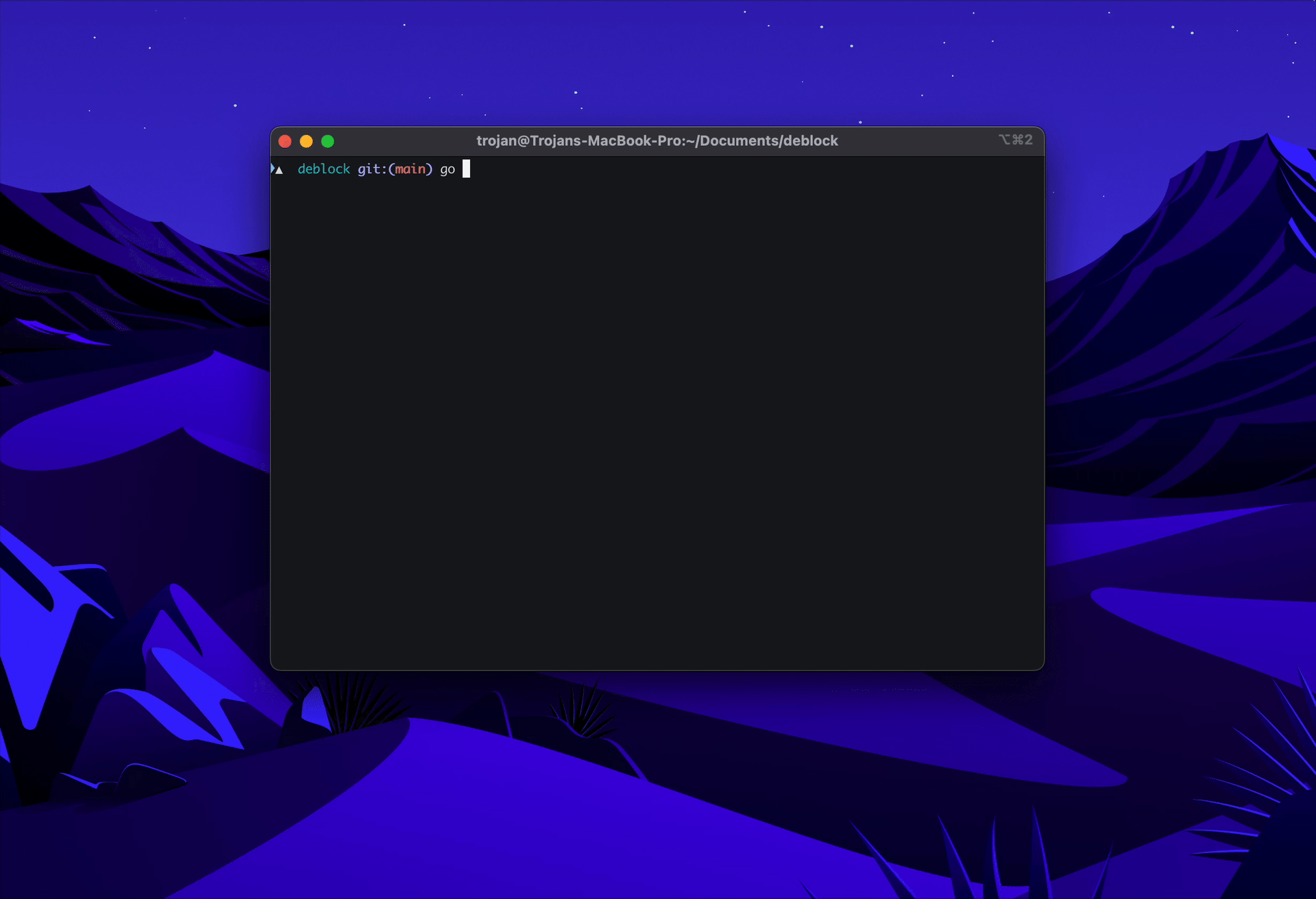The height and width of the screenshot is (899, 1316).
Task: Click the terminal cursor block
Action: coord(466,169)
